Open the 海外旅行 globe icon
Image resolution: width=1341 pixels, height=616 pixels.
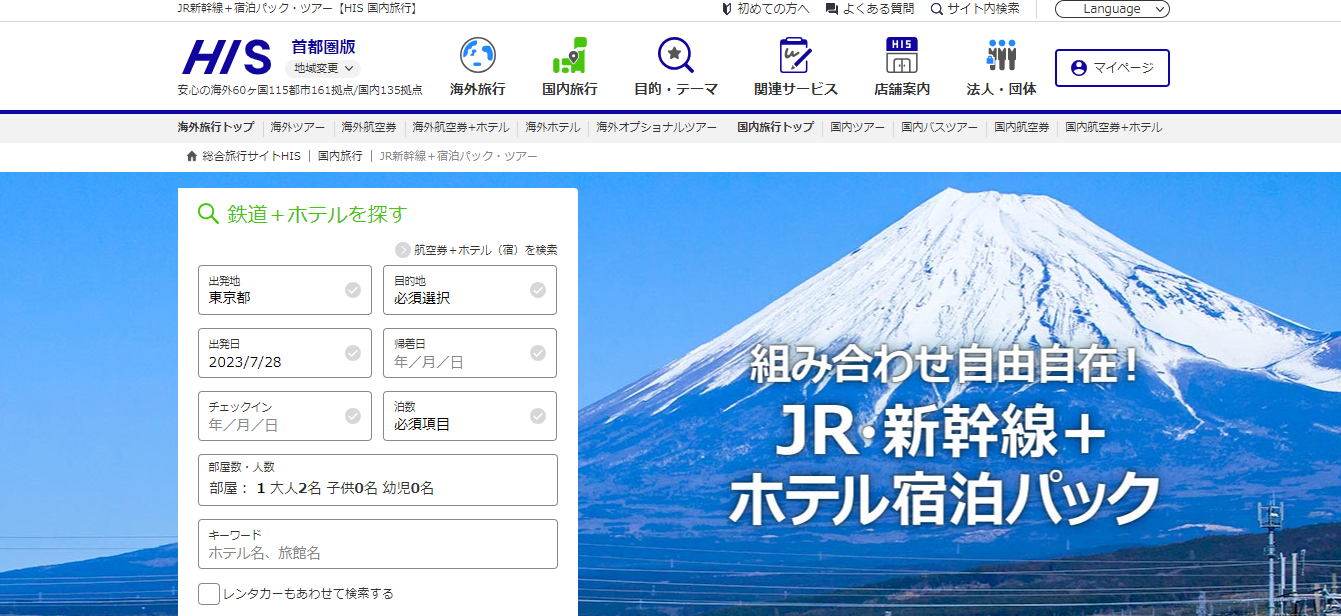pos(477,55)
